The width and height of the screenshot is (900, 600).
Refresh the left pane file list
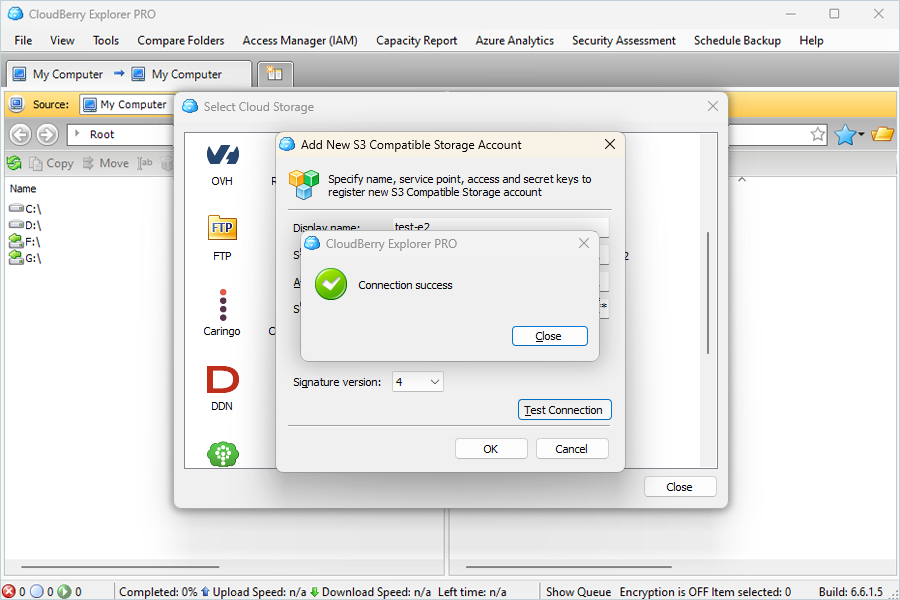coord(14,164)
